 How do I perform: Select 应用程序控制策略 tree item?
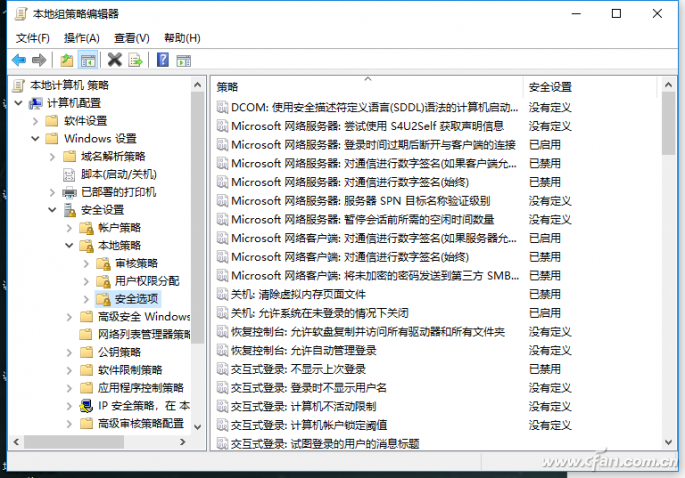click(141, 388)
